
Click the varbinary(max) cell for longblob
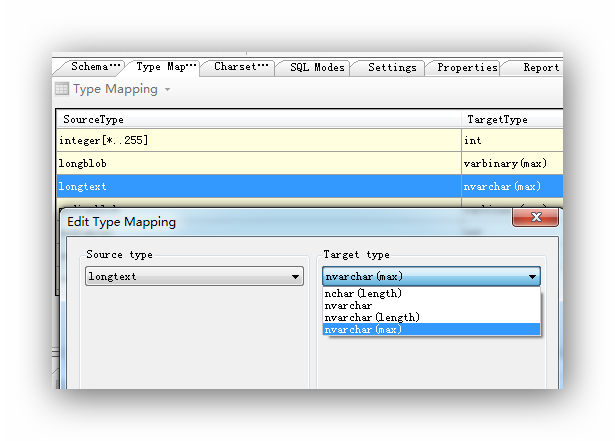[x=513, y=163]
